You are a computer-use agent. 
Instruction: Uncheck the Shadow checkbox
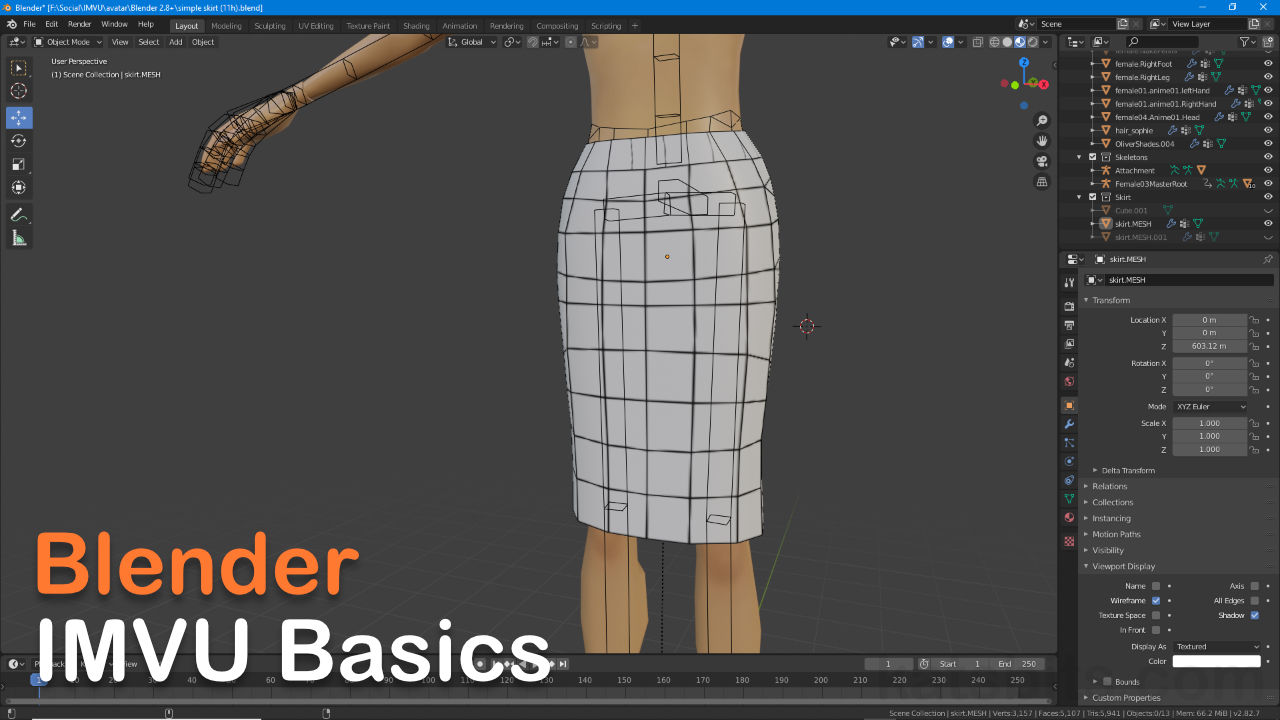[x=1255, y=615]
